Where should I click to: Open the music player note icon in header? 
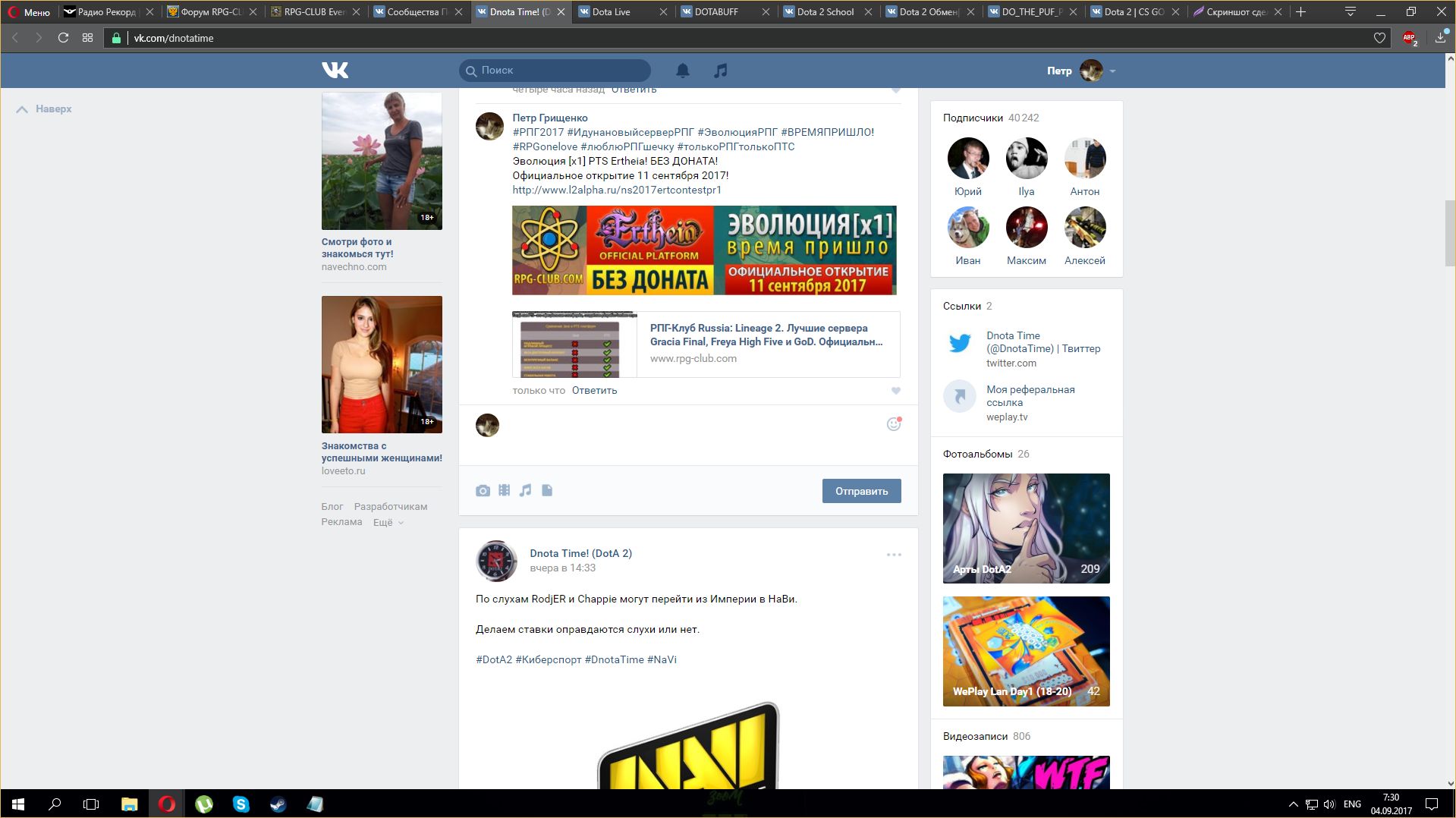[721, 71]
